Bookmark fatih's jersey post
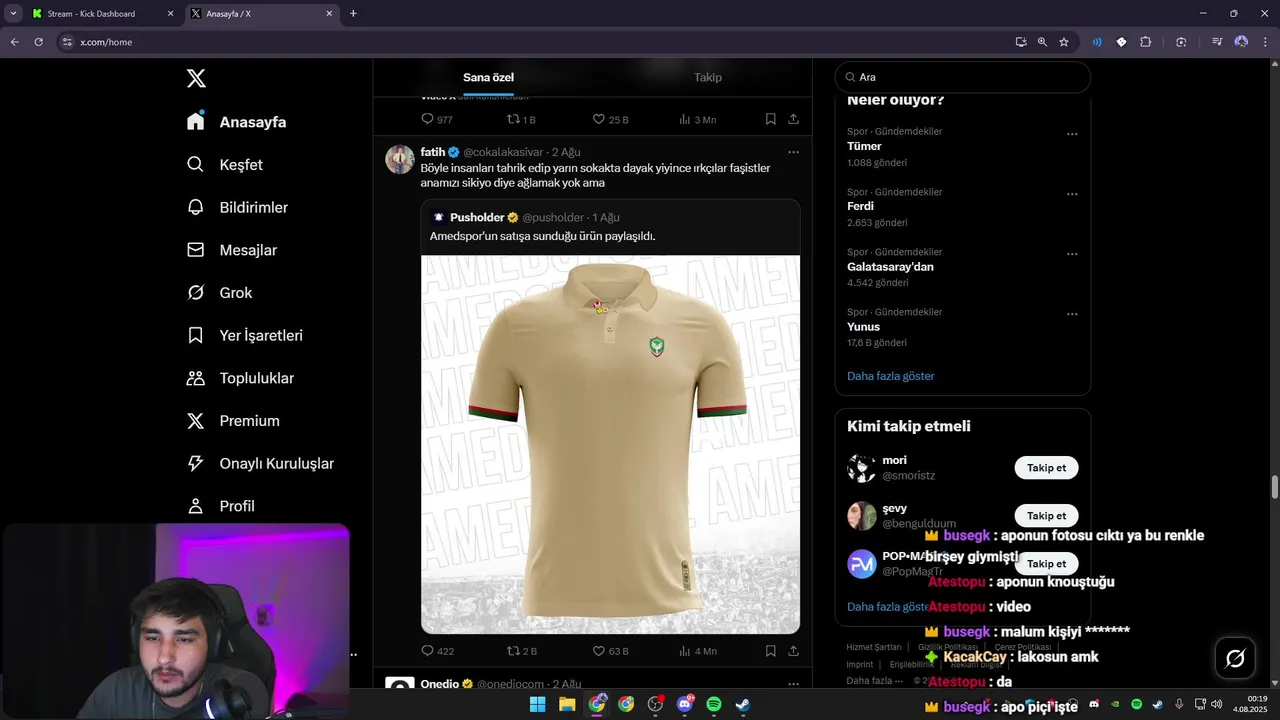 pyautogui.click(x=770, y=651)
